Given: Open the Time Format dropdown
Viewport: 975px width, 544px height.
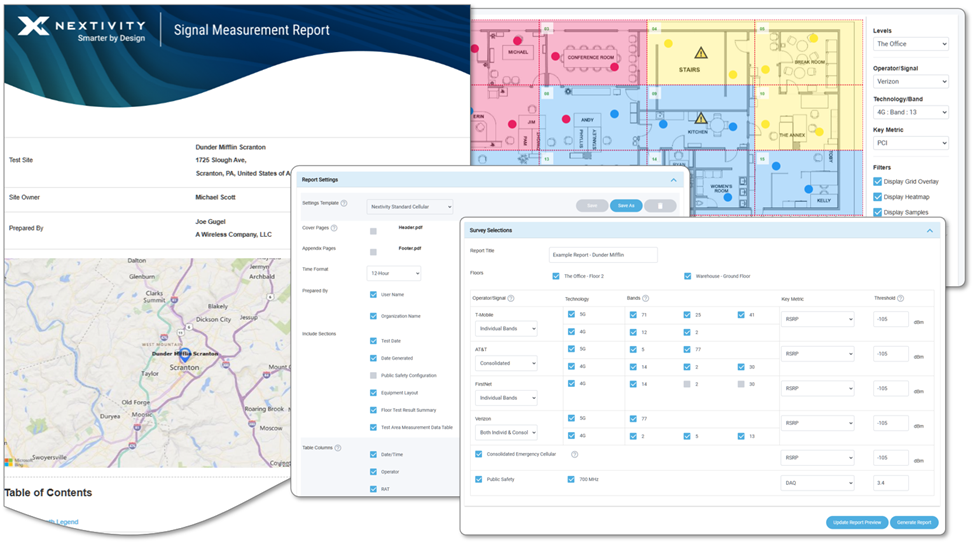Looking at the screenshot, I should pos(394,273).
